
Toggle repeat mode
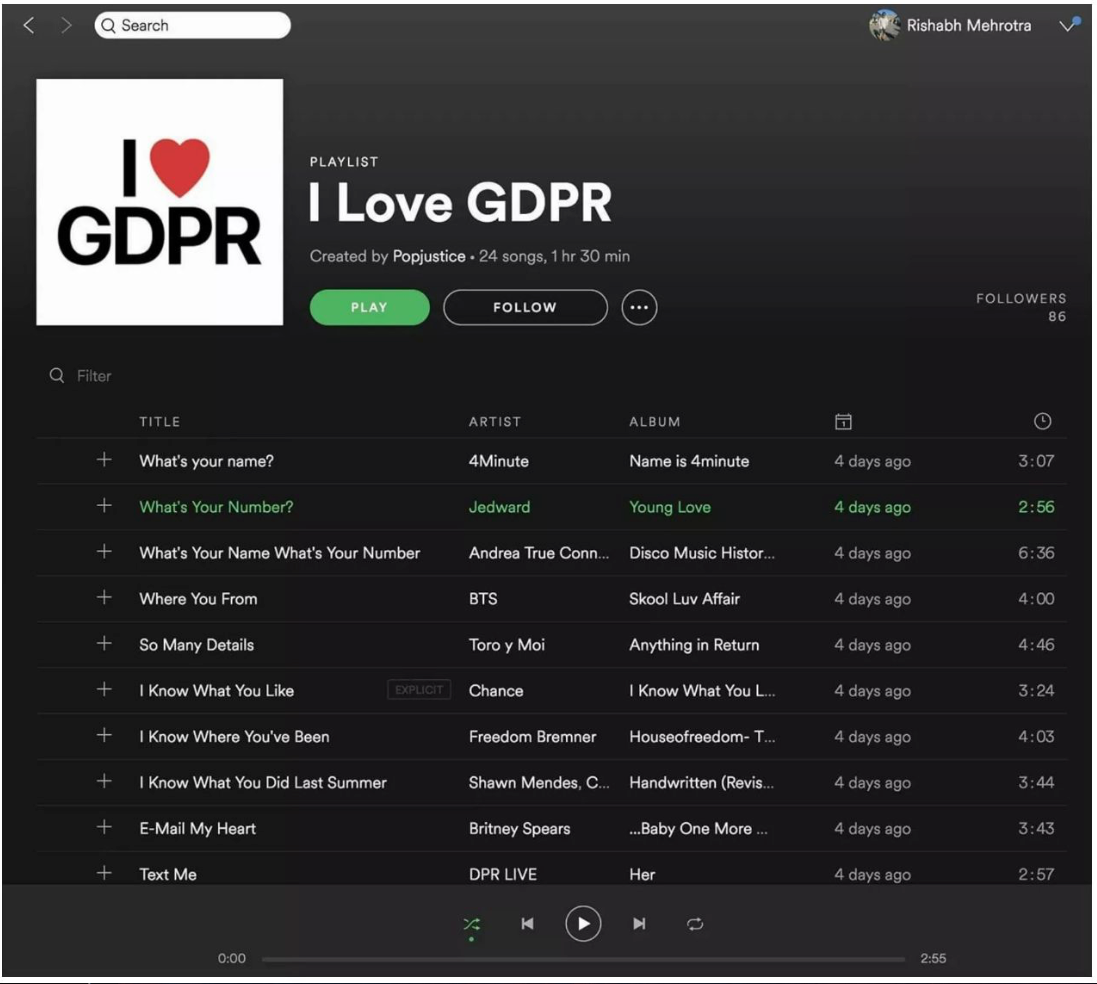pyautogui.click(x=695, y=924)
